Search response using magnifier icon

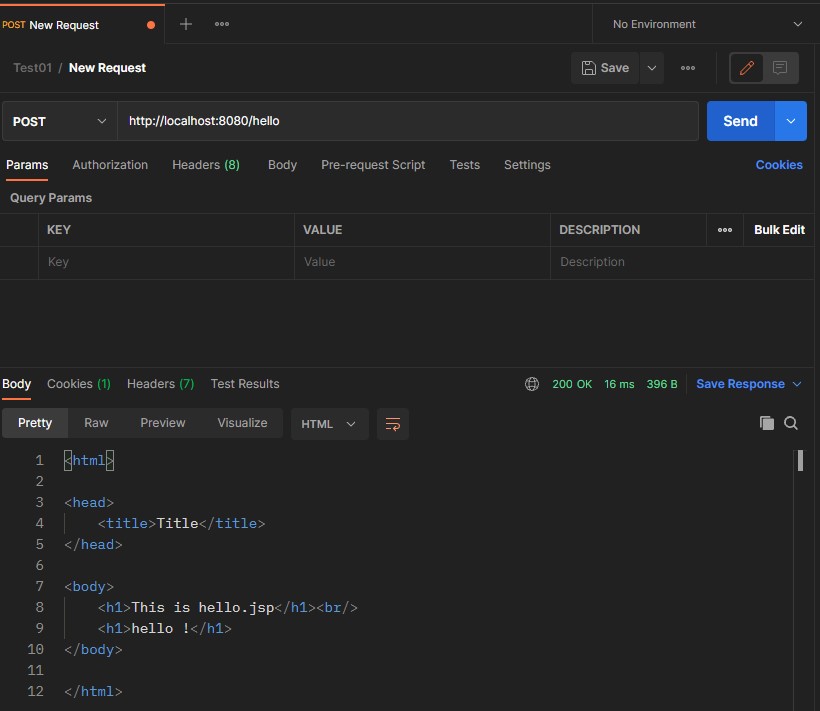tap(791, 423)
